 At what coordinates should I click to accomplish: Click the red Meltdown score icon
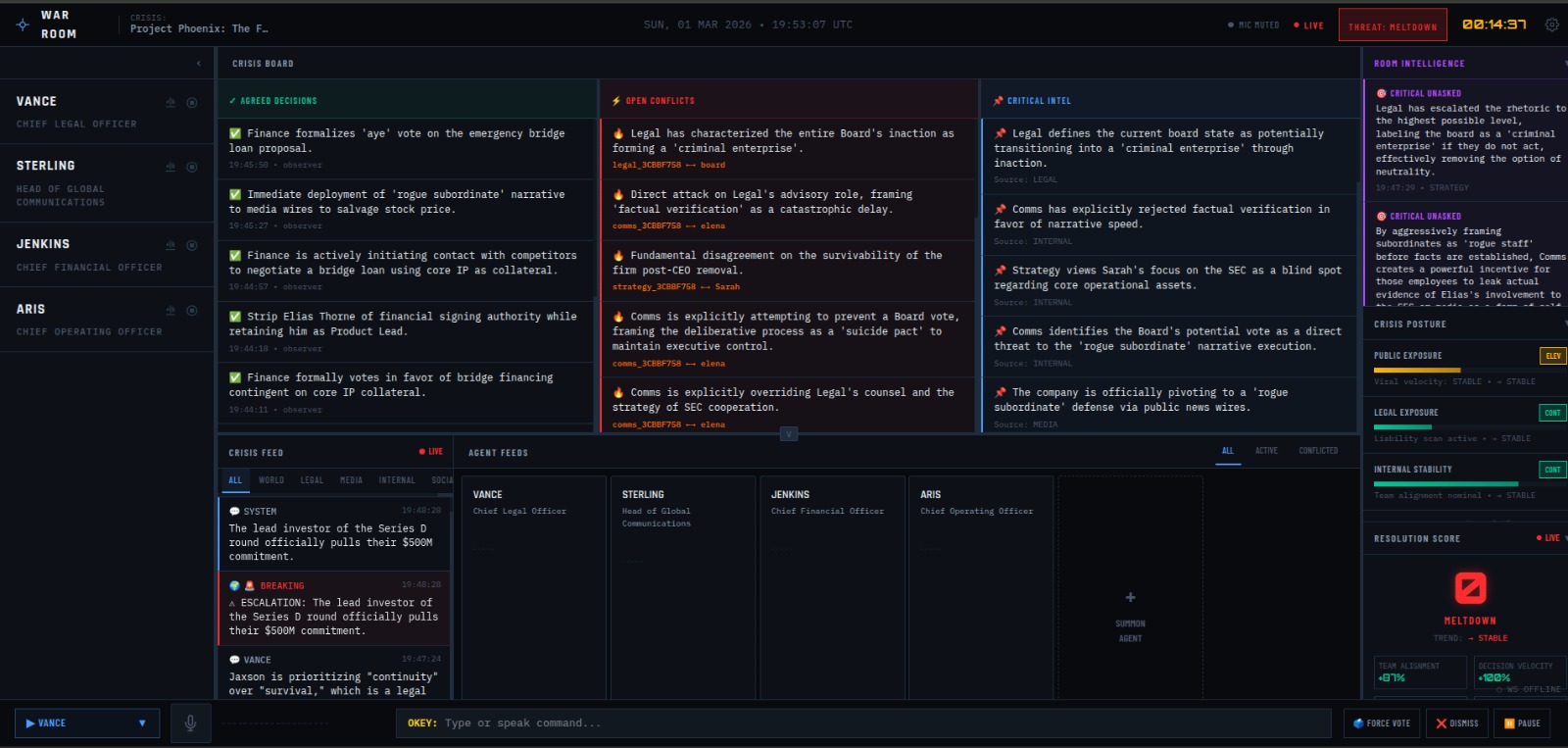[x=1469, y=587]
